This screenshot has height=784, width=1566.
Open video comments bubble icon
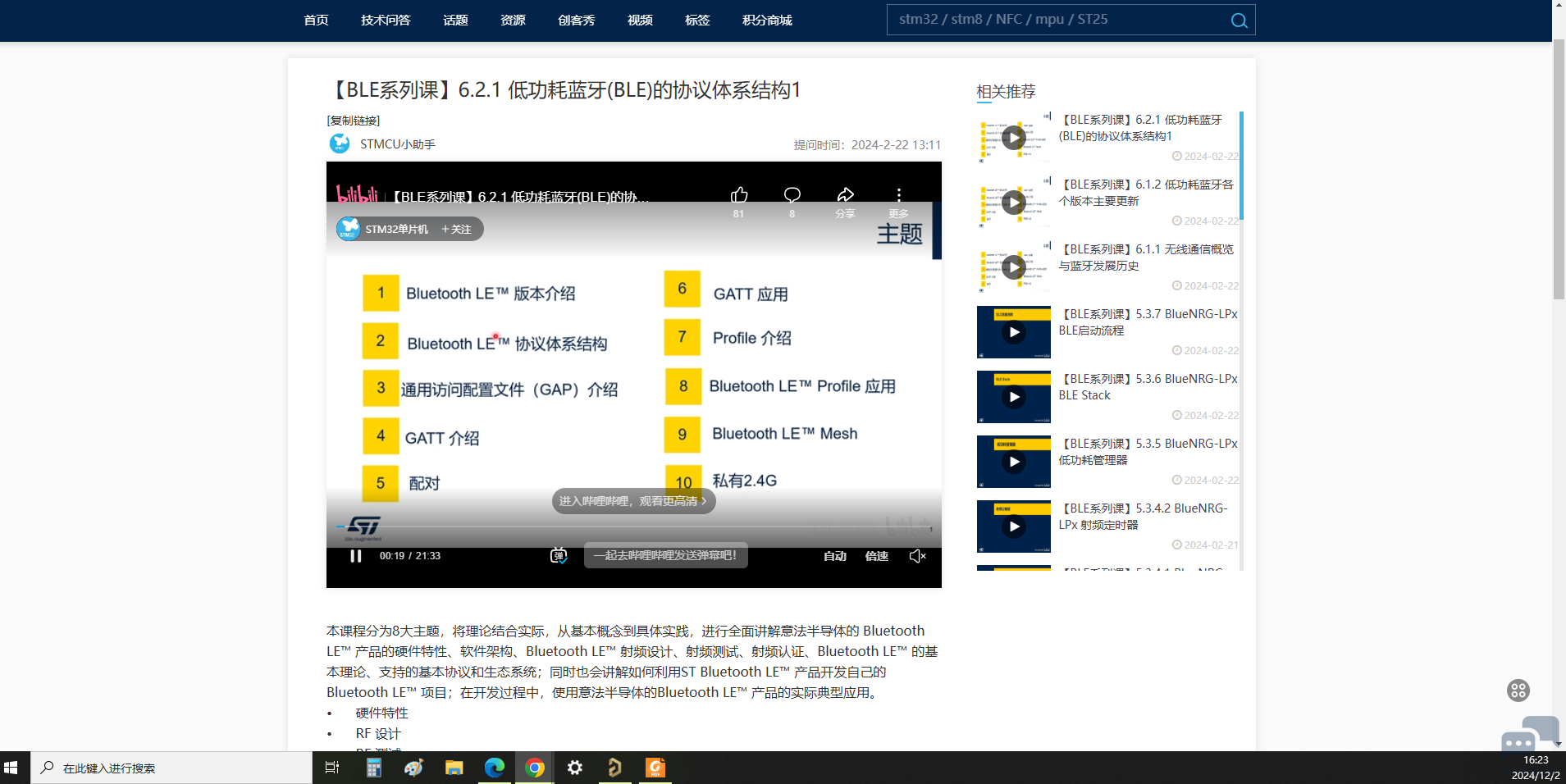point(792,195)
